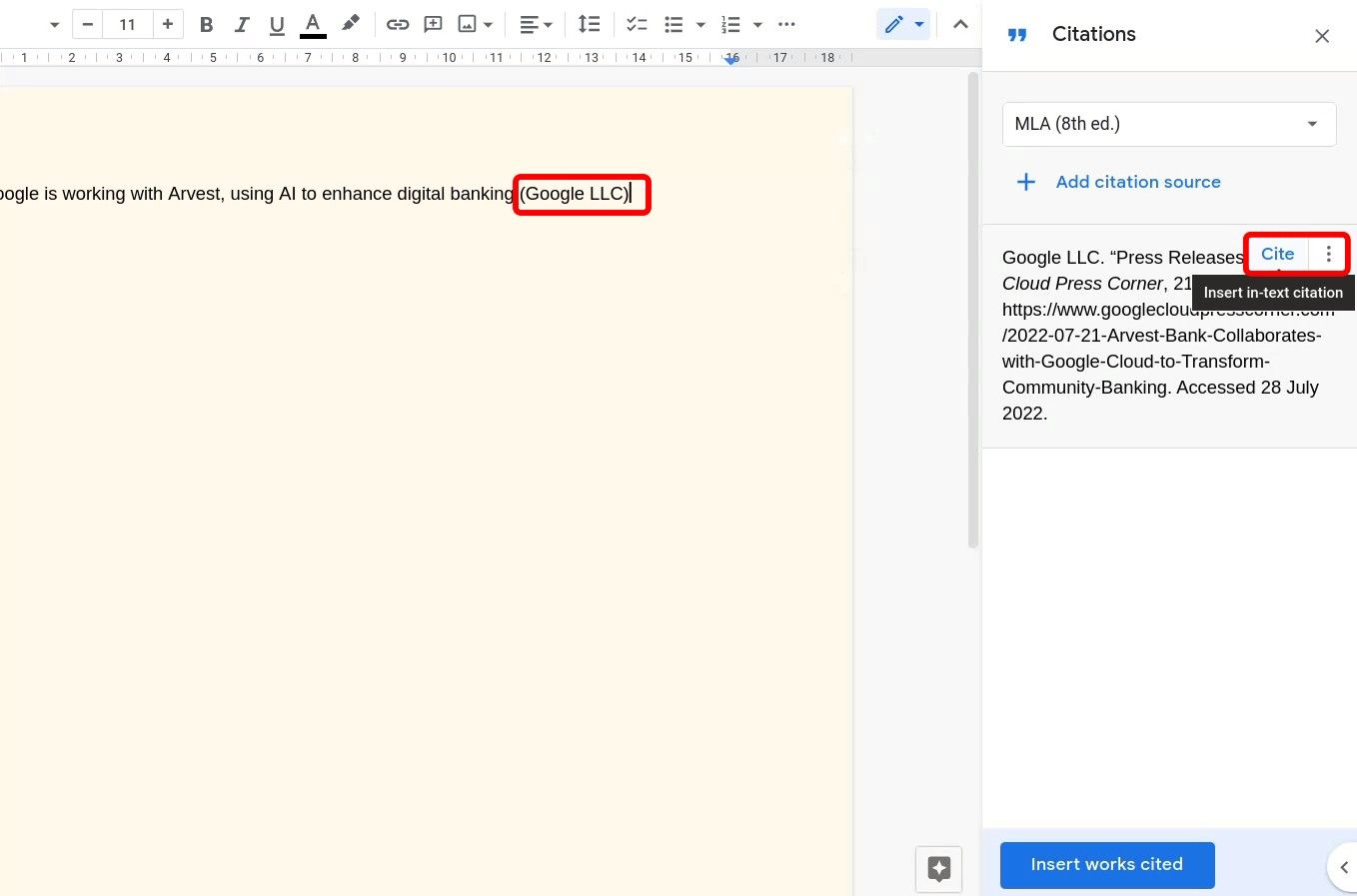Toggle bold formatting

[x=206, y=24]
